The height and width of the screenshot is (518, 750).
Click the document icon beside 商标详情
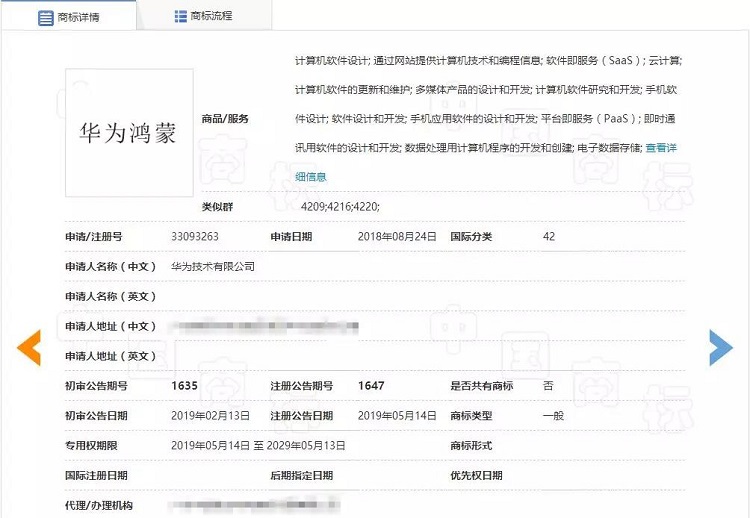click(x=46, y=17)
